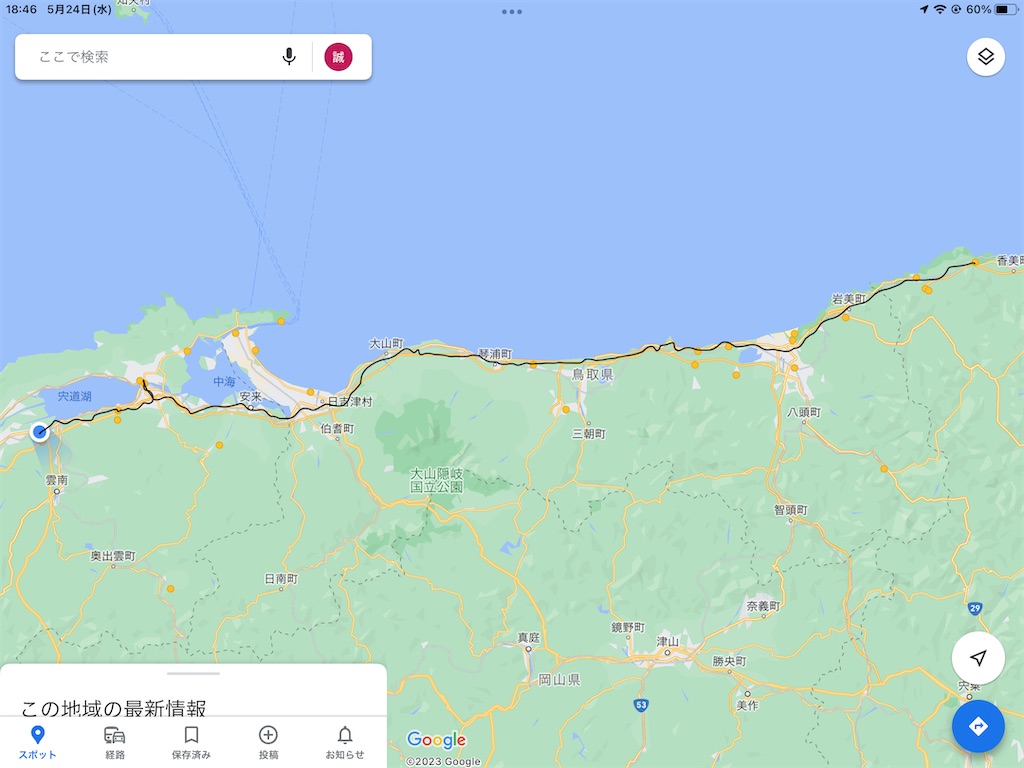Viewport: 1024px width, 768px height.
Task: Tap the 智頭町 town label
Action: point(791,510)
